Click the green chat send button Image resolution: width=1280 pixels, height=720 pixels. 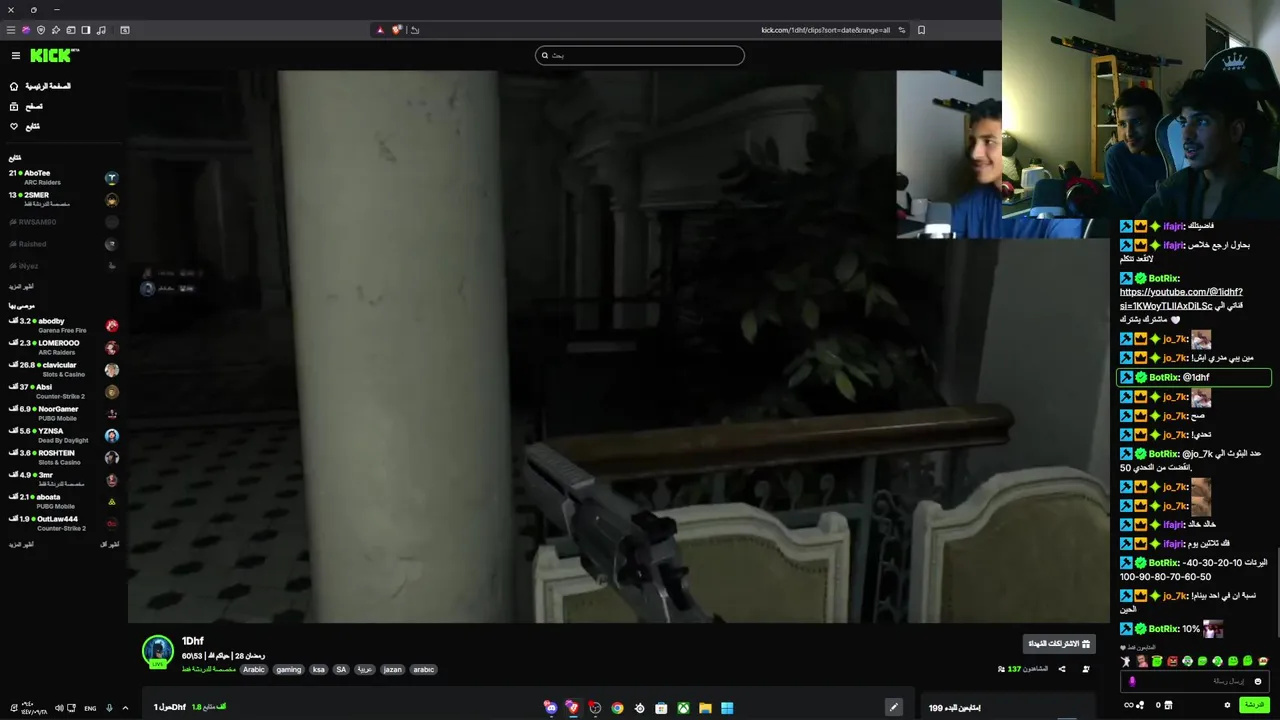tap(1253, 705)
